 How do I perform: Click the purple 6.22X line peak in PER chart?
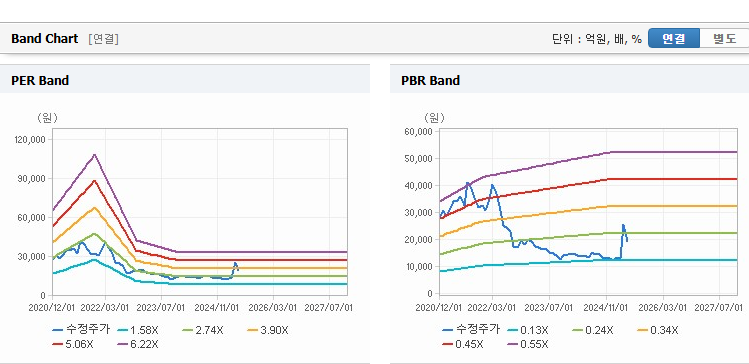(95, 154)
